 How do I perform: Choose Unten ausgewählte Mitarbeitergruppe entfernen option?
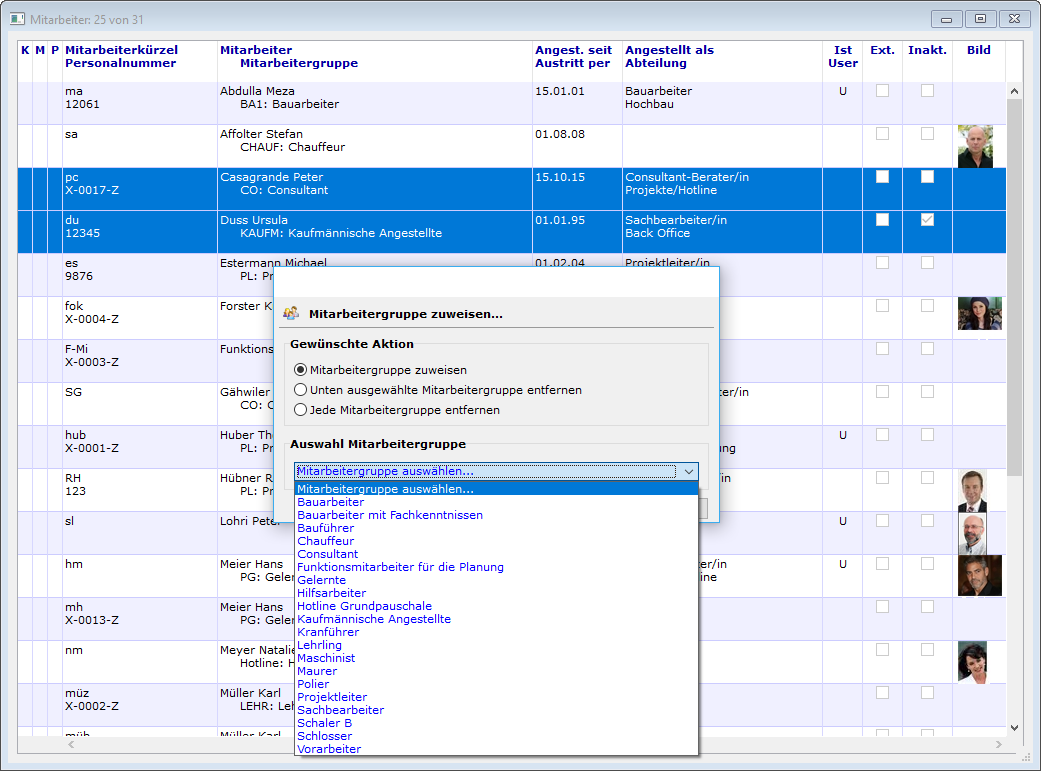pyautogui.click(x=301, y=390)
